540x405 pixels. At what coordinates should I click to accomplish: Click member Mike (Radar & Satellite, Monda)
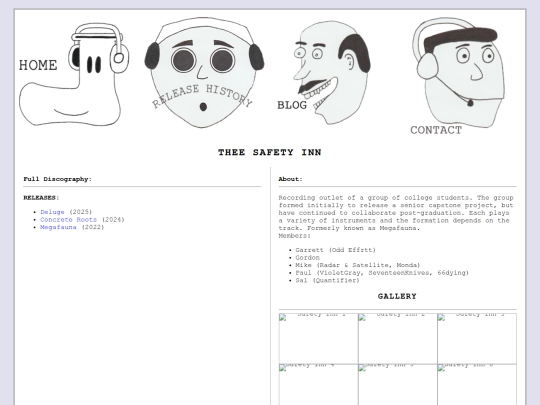point(358,265)
